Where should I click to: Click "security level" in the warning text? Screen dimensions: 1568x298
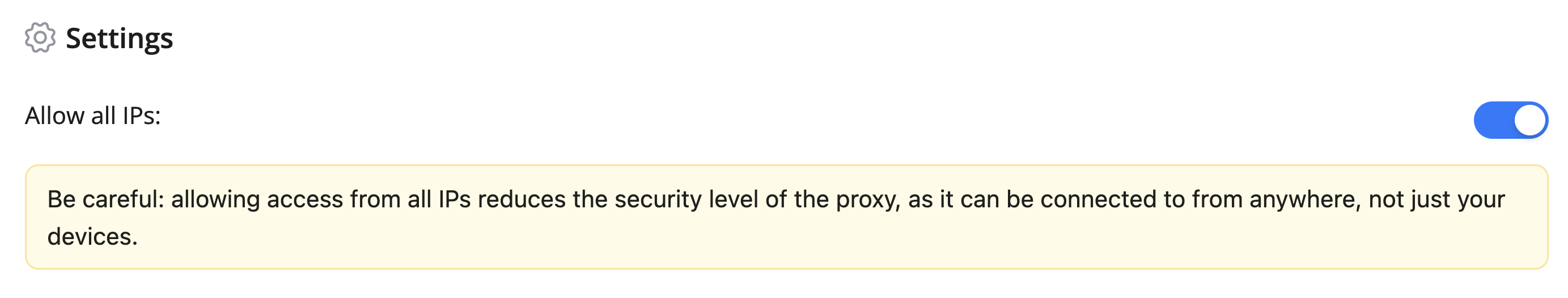pos(685,199)
